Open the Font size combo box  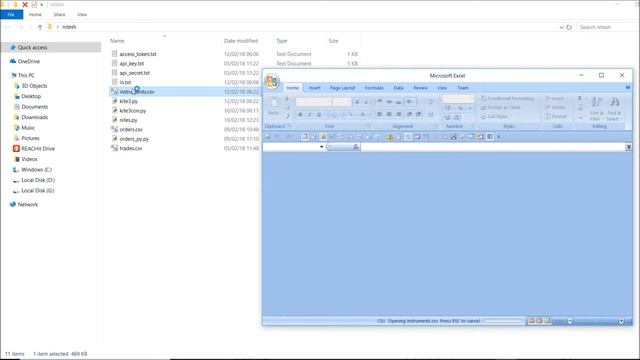(x=342, y=102)
